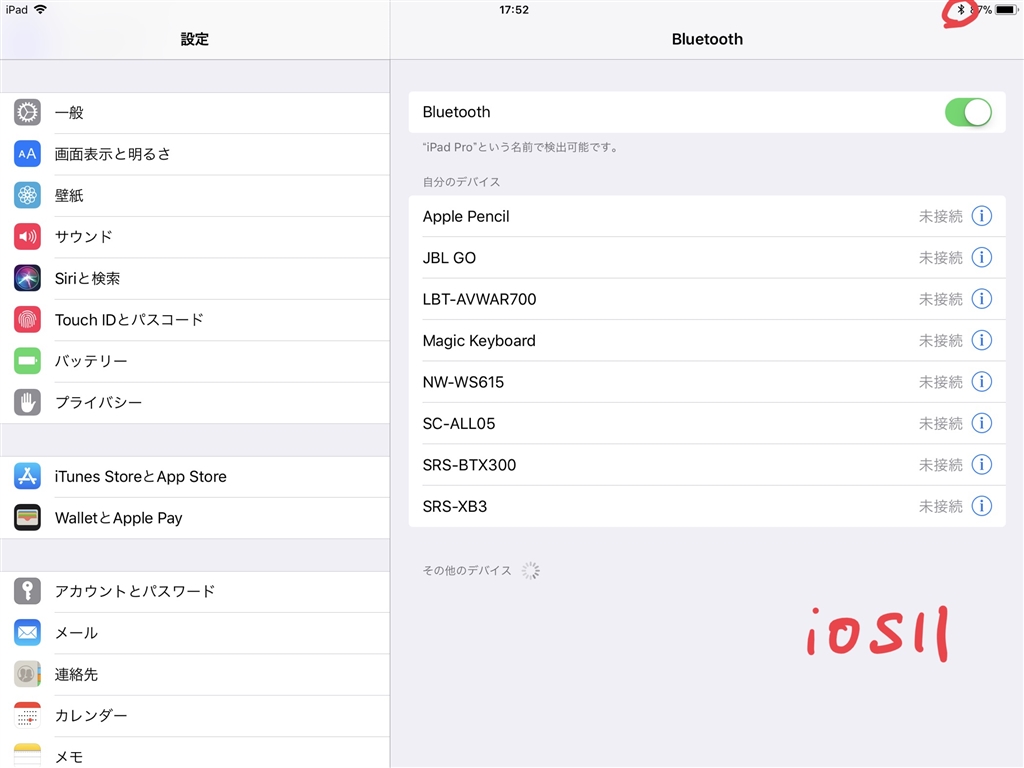1024x768 pixels.
Task: Open バッテリー settings
Action: (195, 360)
